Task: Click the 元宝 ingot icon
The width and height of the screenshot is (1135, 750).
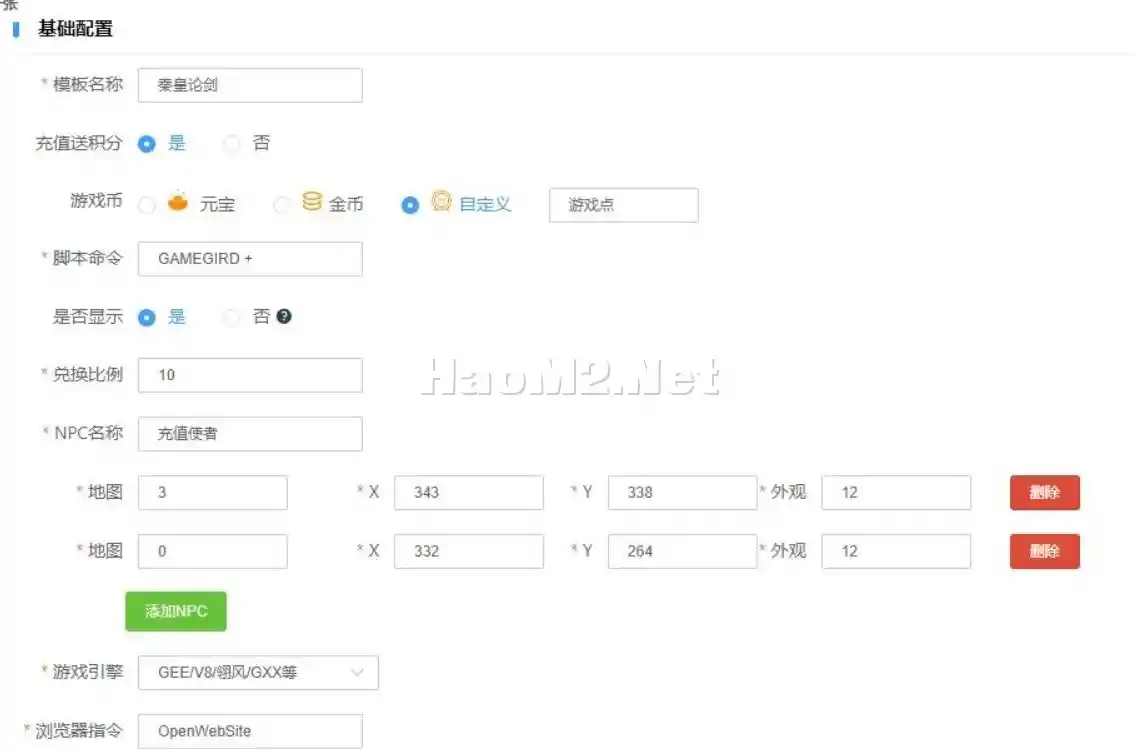Action: coord(177,201)
